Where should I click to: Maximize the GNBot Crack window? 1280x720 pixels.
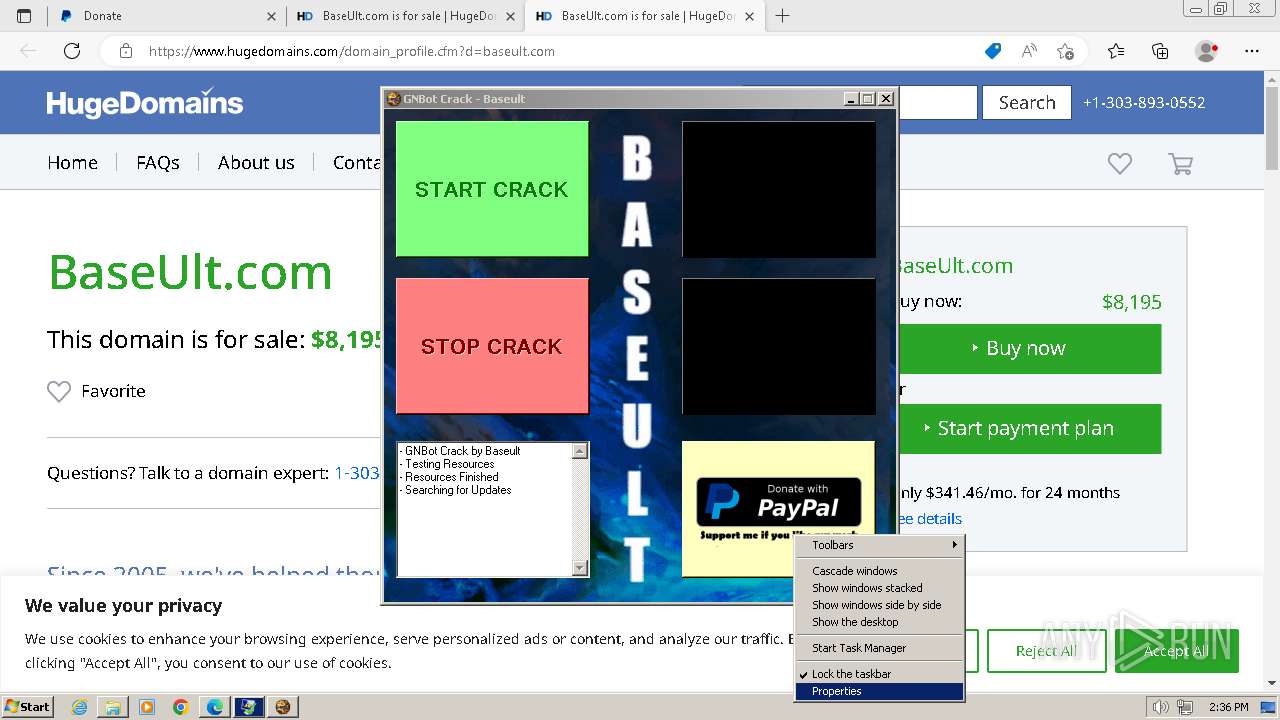[x=867, y=99]
